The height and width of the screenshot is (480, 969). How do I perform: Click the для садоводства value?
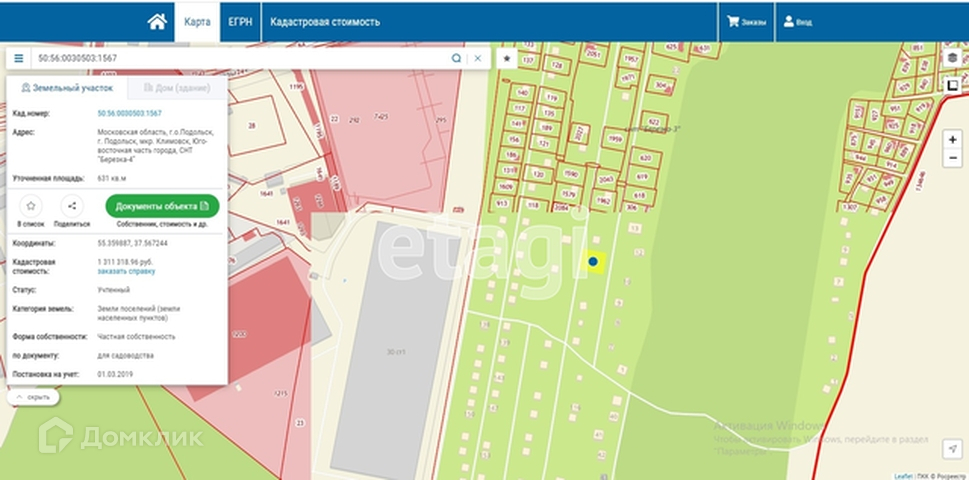125,356
